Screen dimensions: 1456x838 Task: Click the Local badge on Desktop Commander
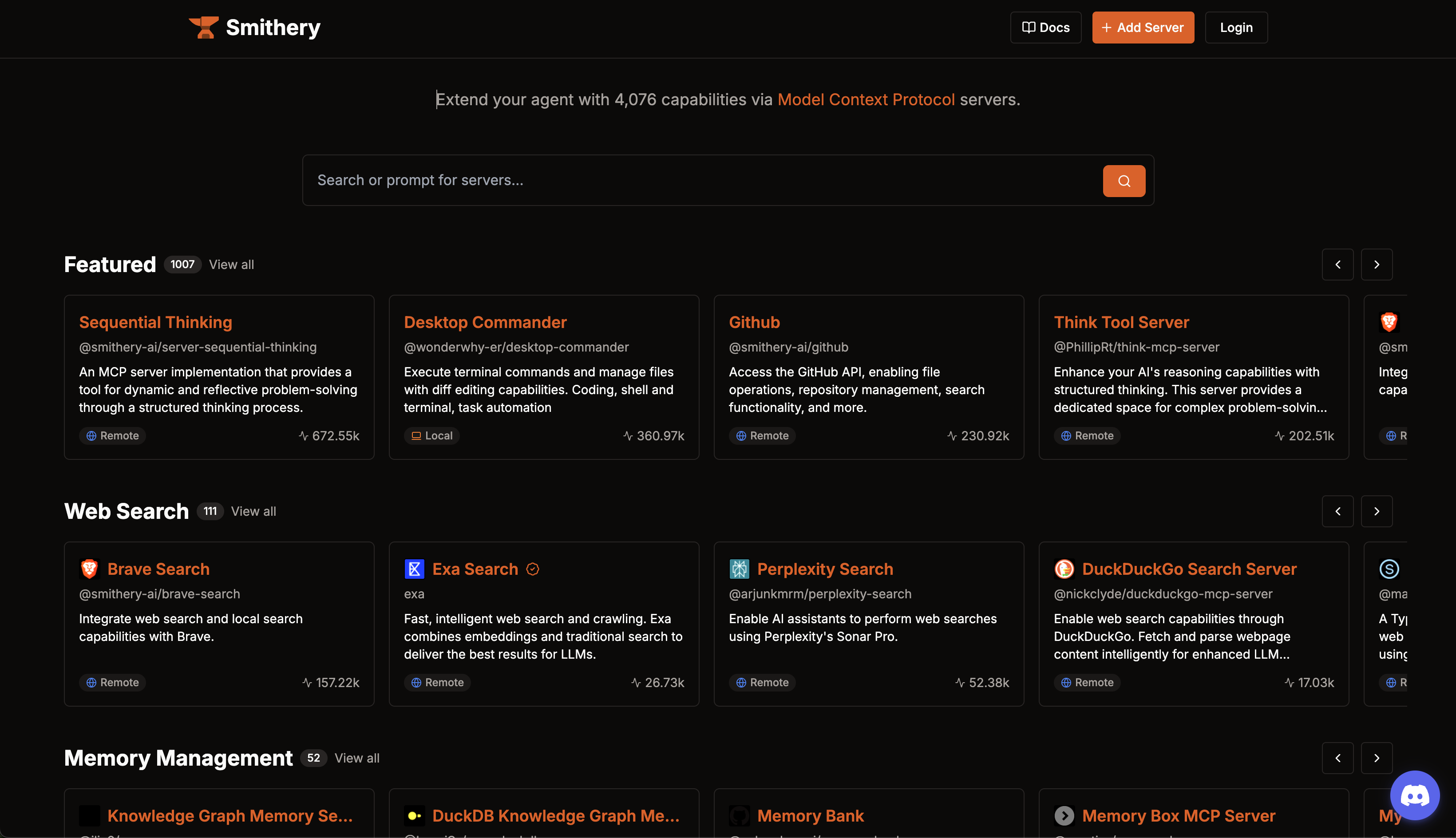(431, 436)
